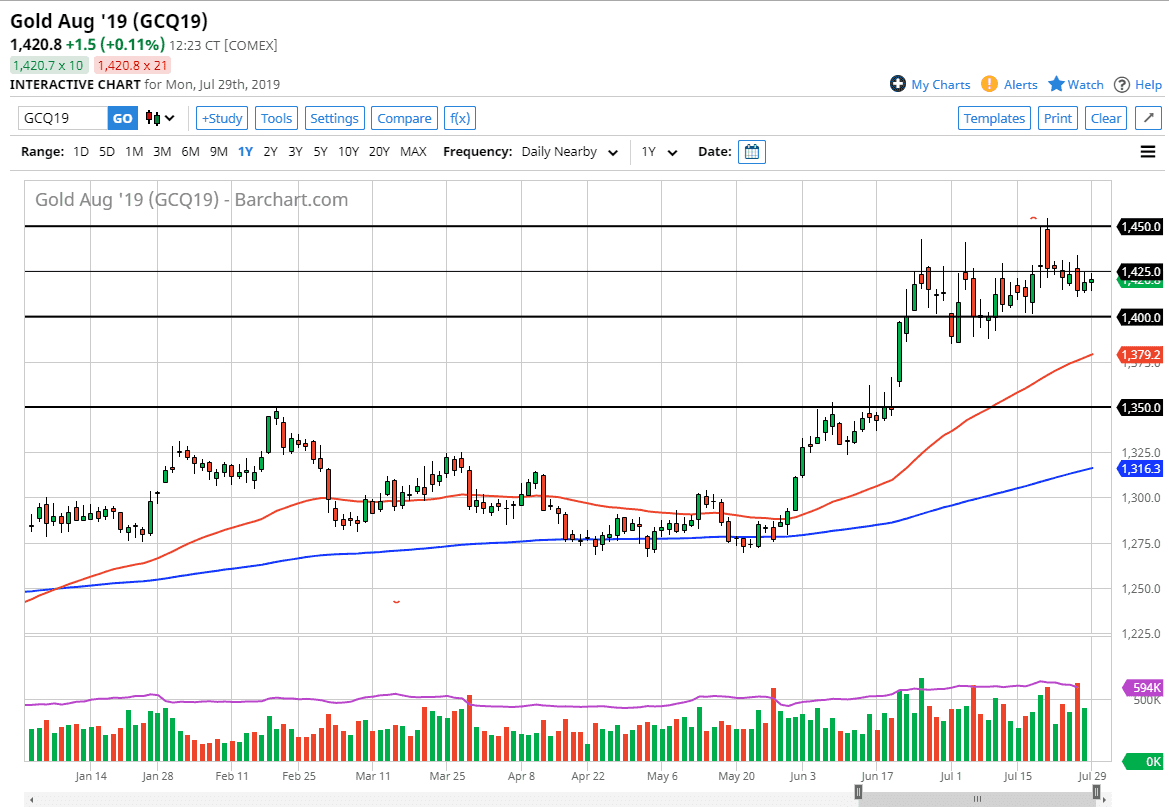Image resolution: width=1169 pixels, height=807 pixels.
Task: Open the date picker calendar icon
Action: (x=752, y=152)
